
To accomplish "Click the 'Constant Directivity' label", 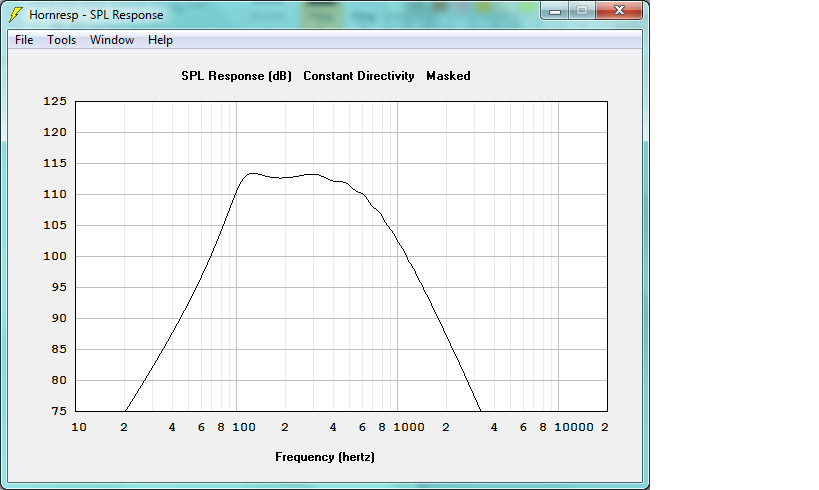I will (x=359, y=76).
